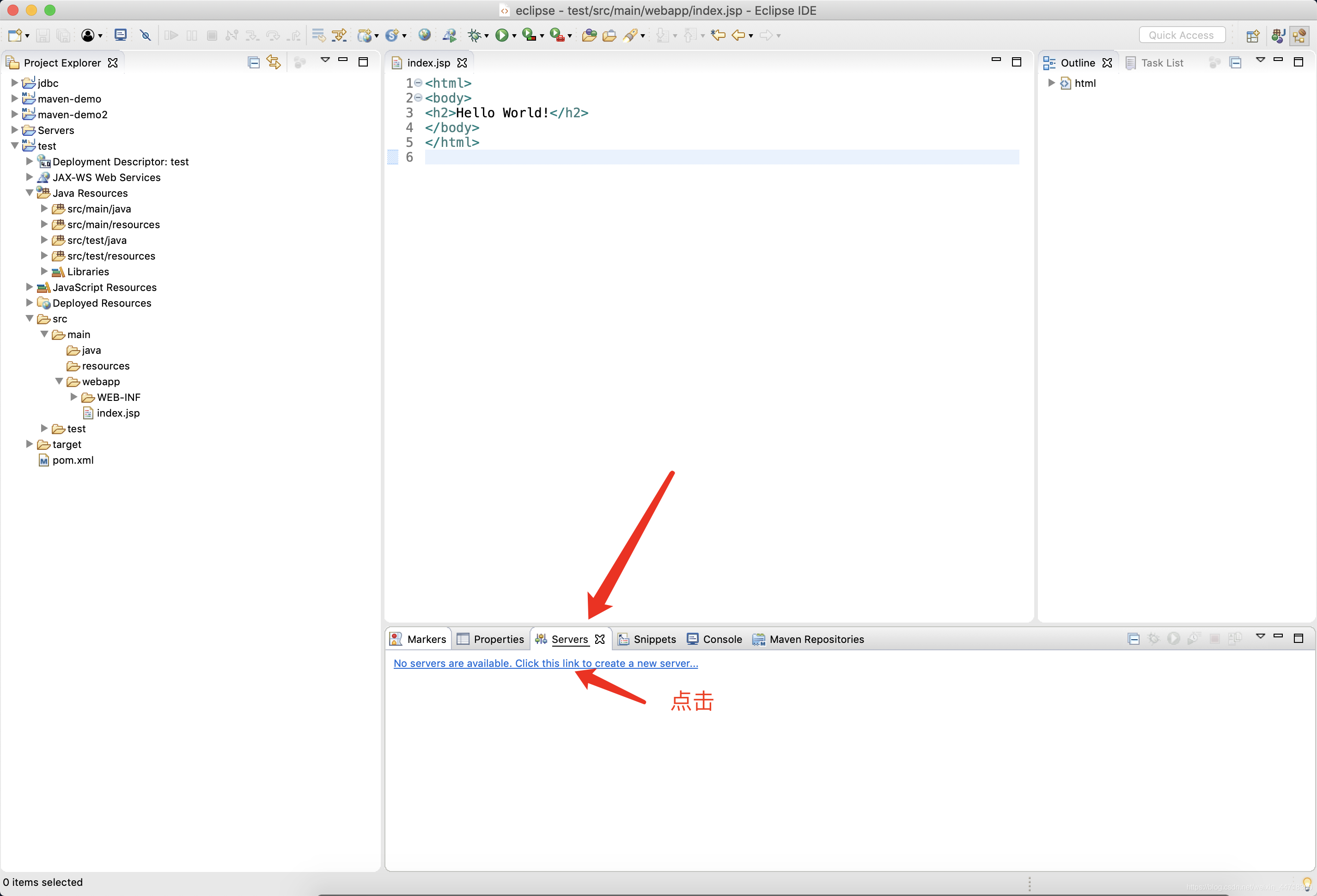Open the Run button dropdown arrow
Image resolution: width=1317 pixels, height=896 pixels.
point(515,36)
